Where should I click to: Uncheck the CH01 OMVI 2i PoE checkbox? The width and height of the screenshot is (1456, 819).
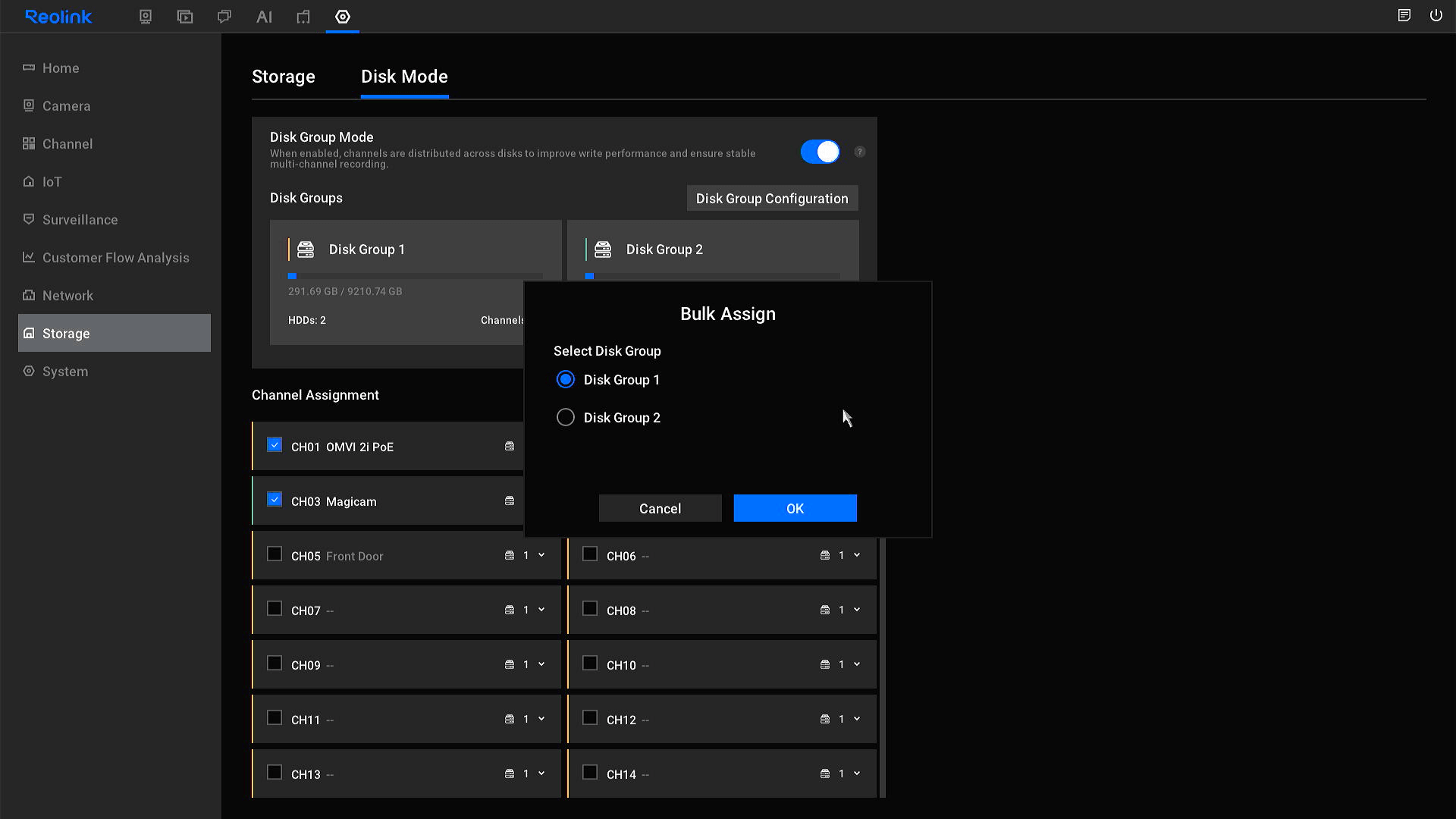(x=275, y=445)
